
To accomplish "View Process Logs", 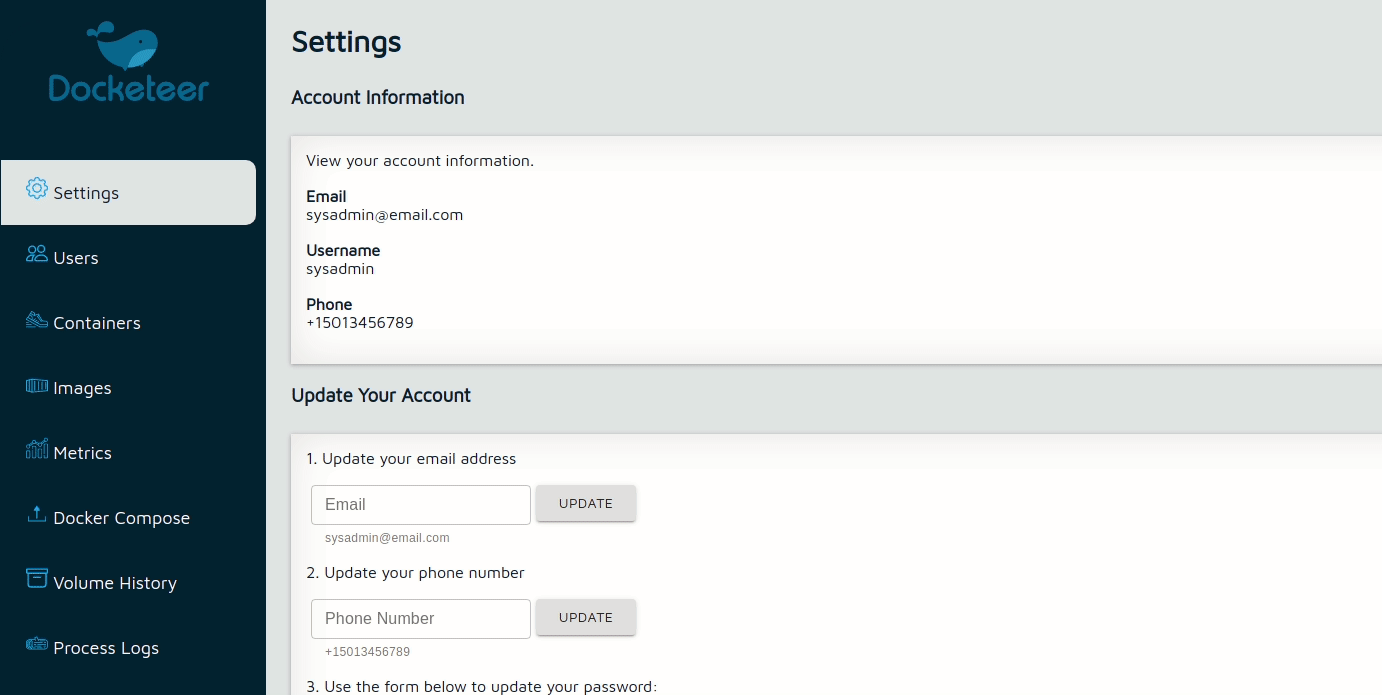I will point(128,648).
